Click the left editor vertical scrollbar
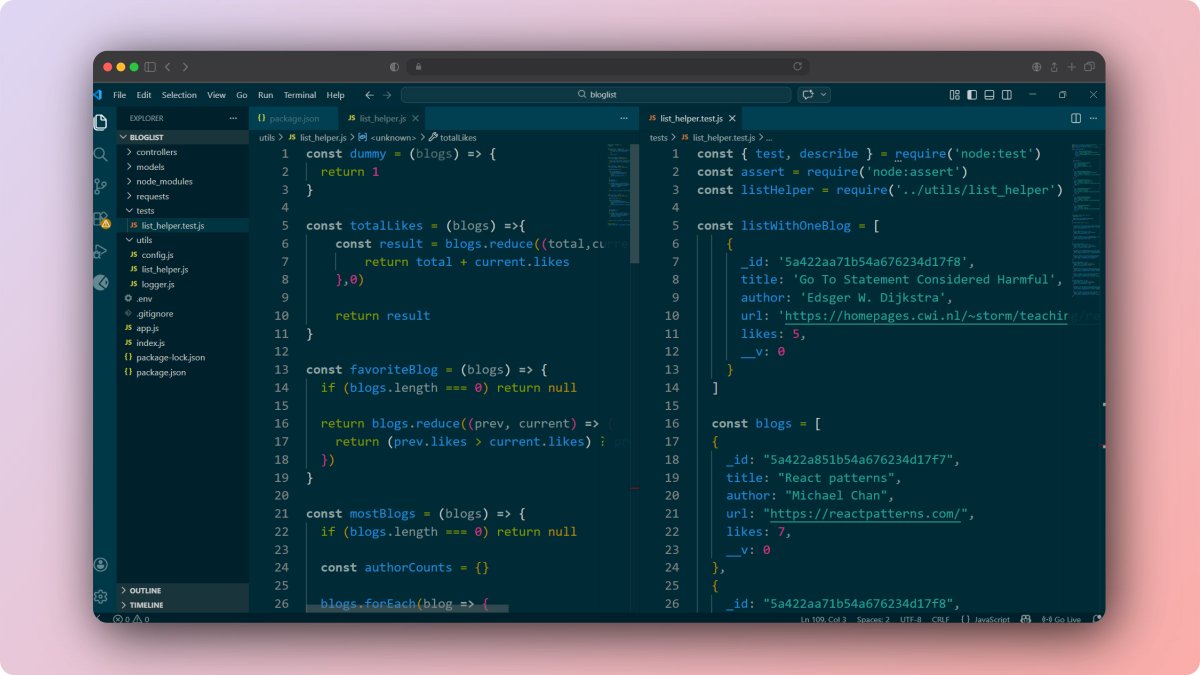 pos(634,202)
